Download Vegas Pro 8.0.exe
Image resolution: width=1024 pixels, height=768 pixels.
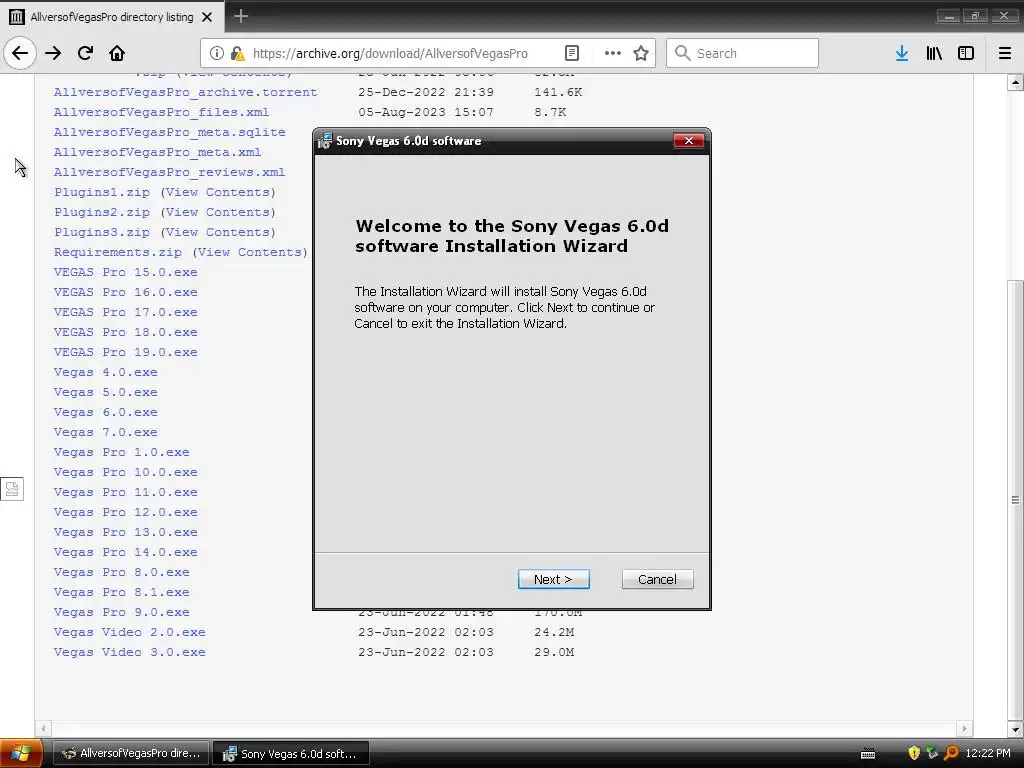pyautogui.click(x=121, y=572)
